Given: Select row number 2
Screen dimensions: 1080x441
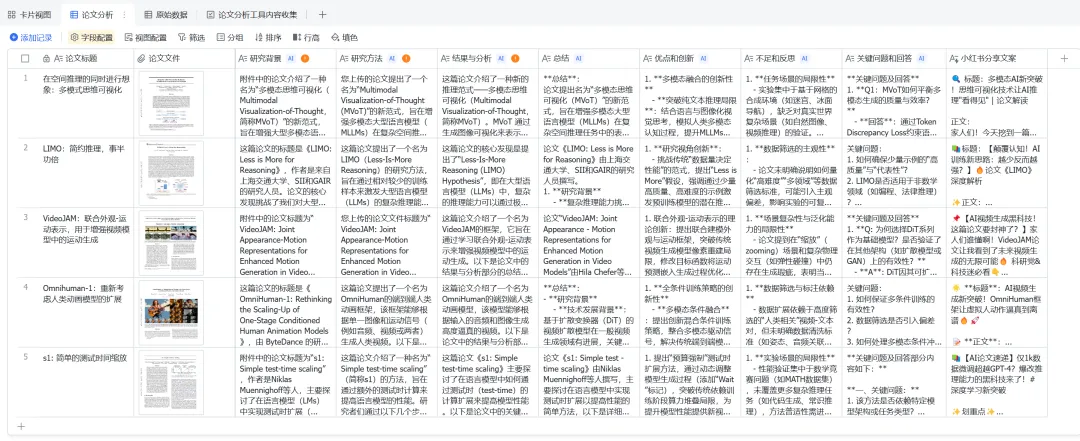Looking at the screenshot, I should [x=25, y=147].
